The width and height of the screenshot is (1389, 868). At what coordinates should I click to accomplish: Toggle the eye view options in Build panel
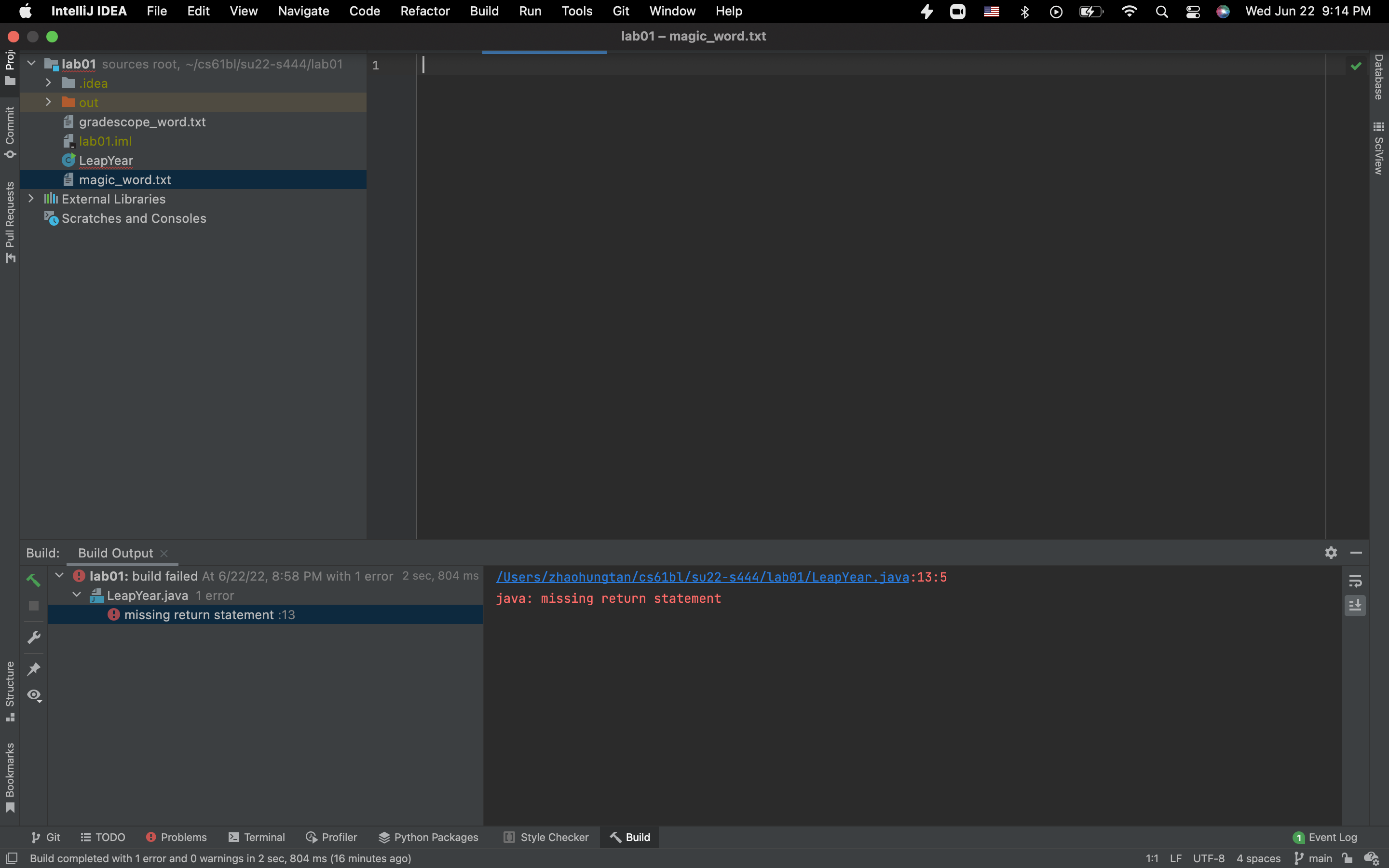[34, 695]
